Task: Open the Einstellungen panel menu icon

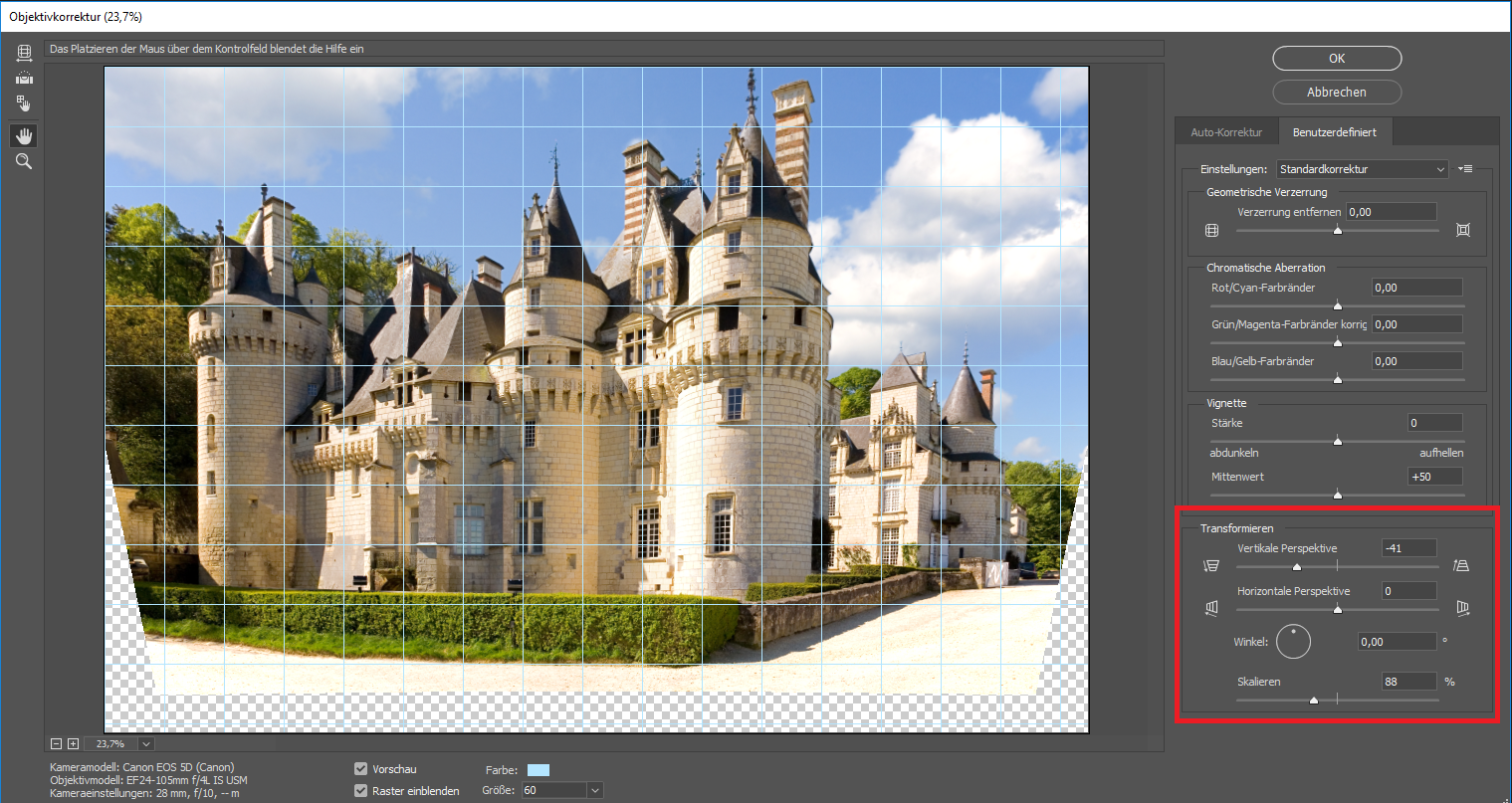Action: [1465, 169]
